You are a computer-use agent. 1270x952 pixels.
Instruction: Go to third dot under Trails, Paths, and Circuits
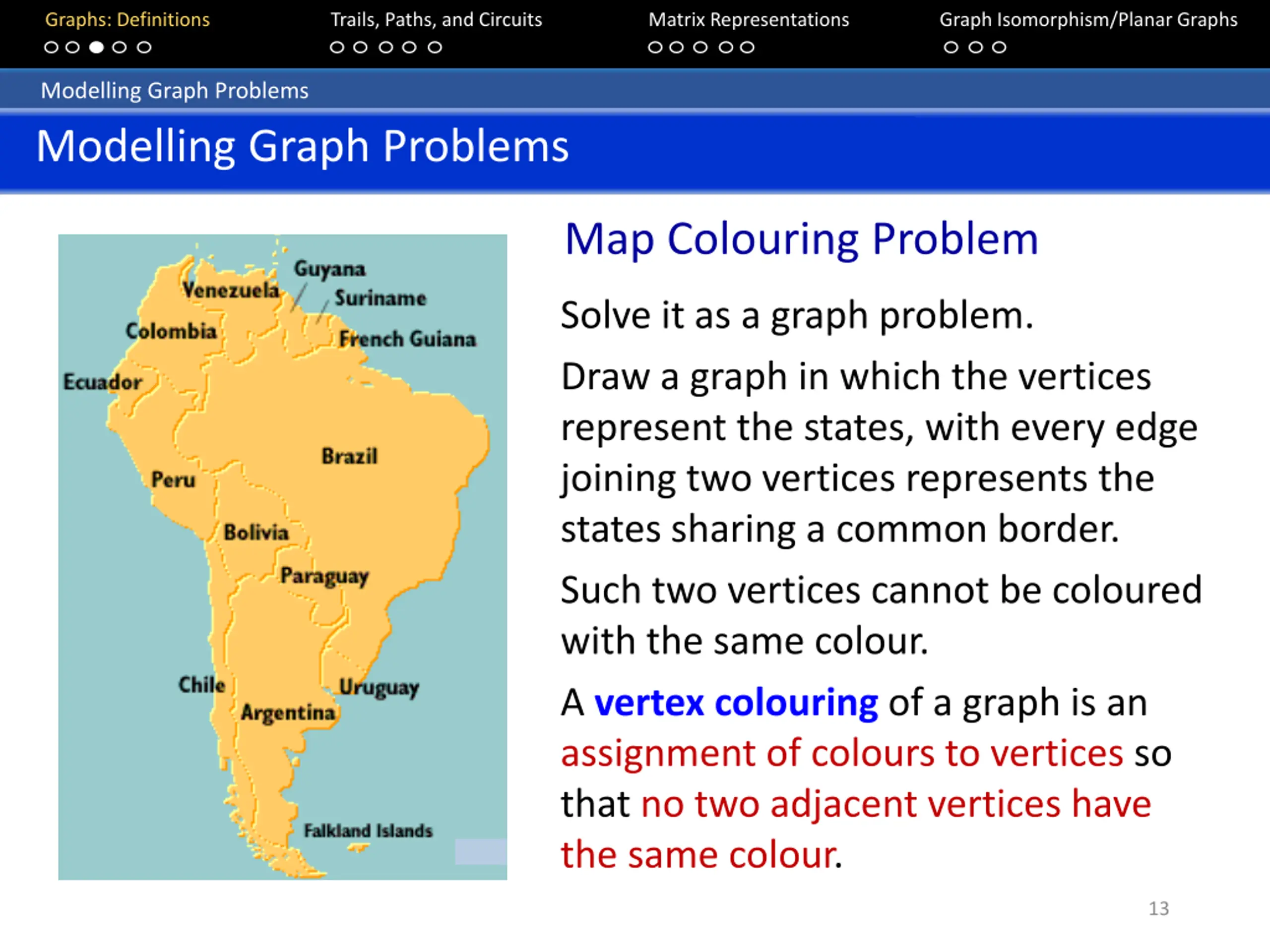click(x=386, y=47)
